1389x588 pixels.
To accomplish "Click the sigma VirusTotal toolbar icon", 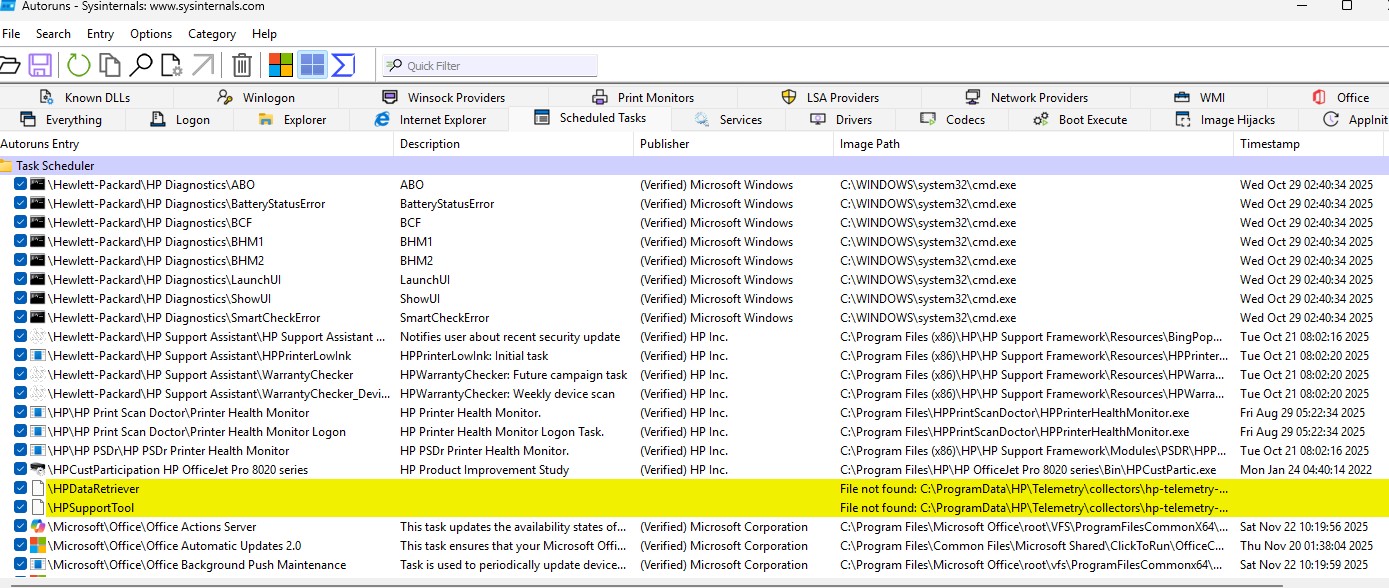I will point(343,64).
